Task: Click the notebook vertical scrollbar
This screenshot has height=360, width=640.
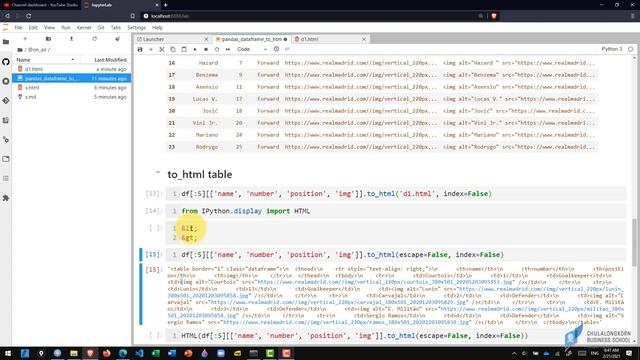Action: coord(634,242)
